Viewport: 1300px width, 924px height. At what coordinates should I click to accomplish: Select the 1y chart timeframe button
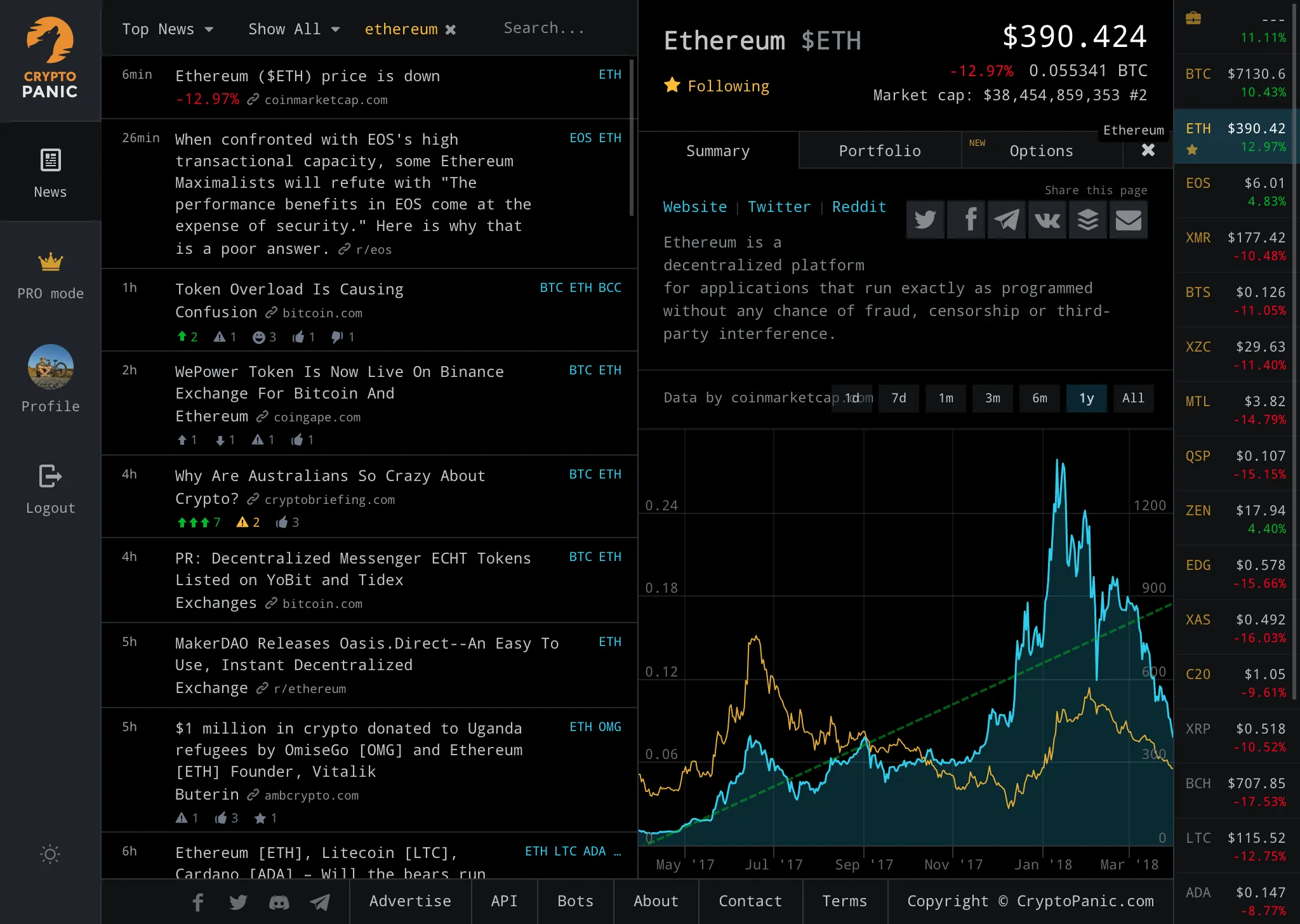click(x=1086, y=398)
